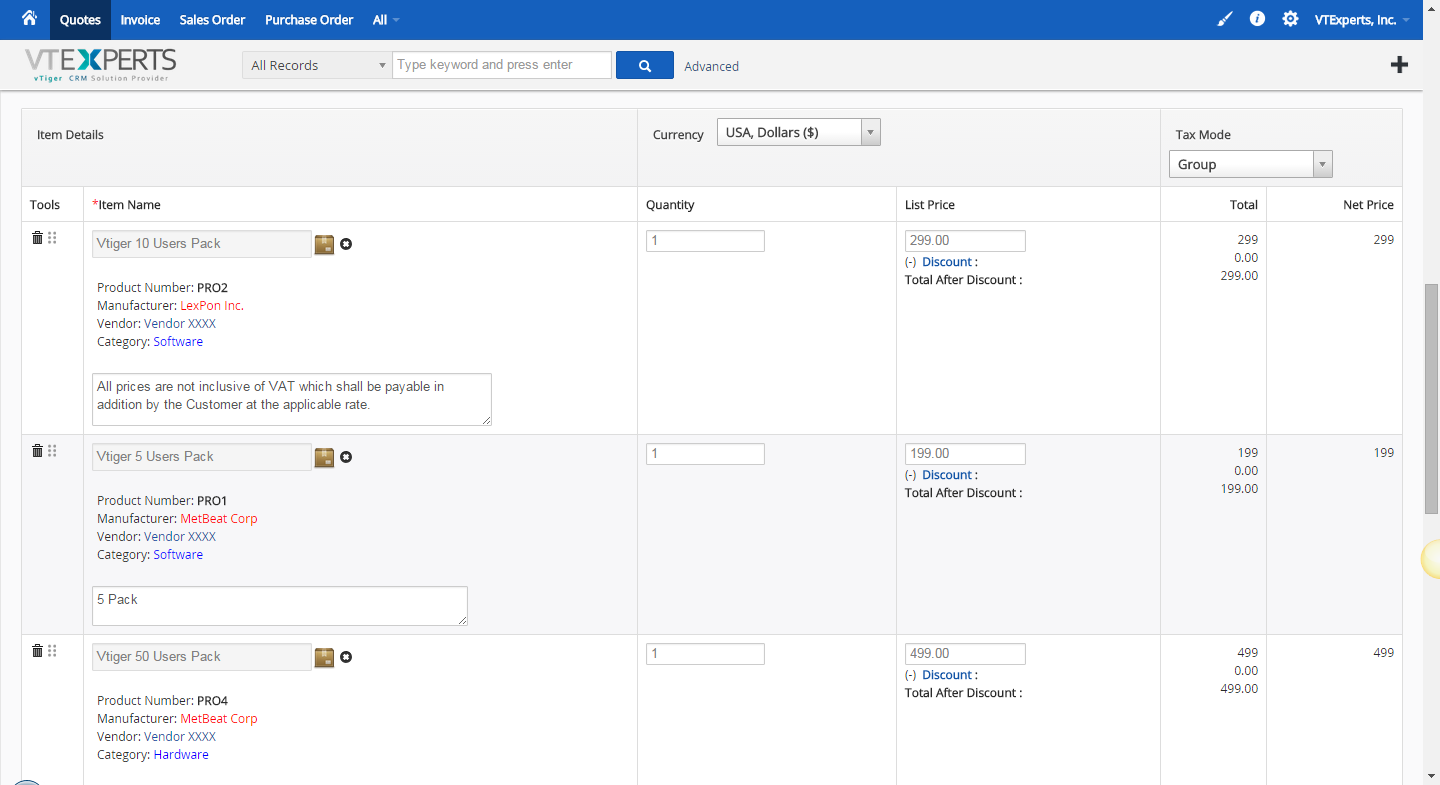Open the info icon in header
The height and width of the screenshot is (785, 1440).
[x=1257, y=19]
